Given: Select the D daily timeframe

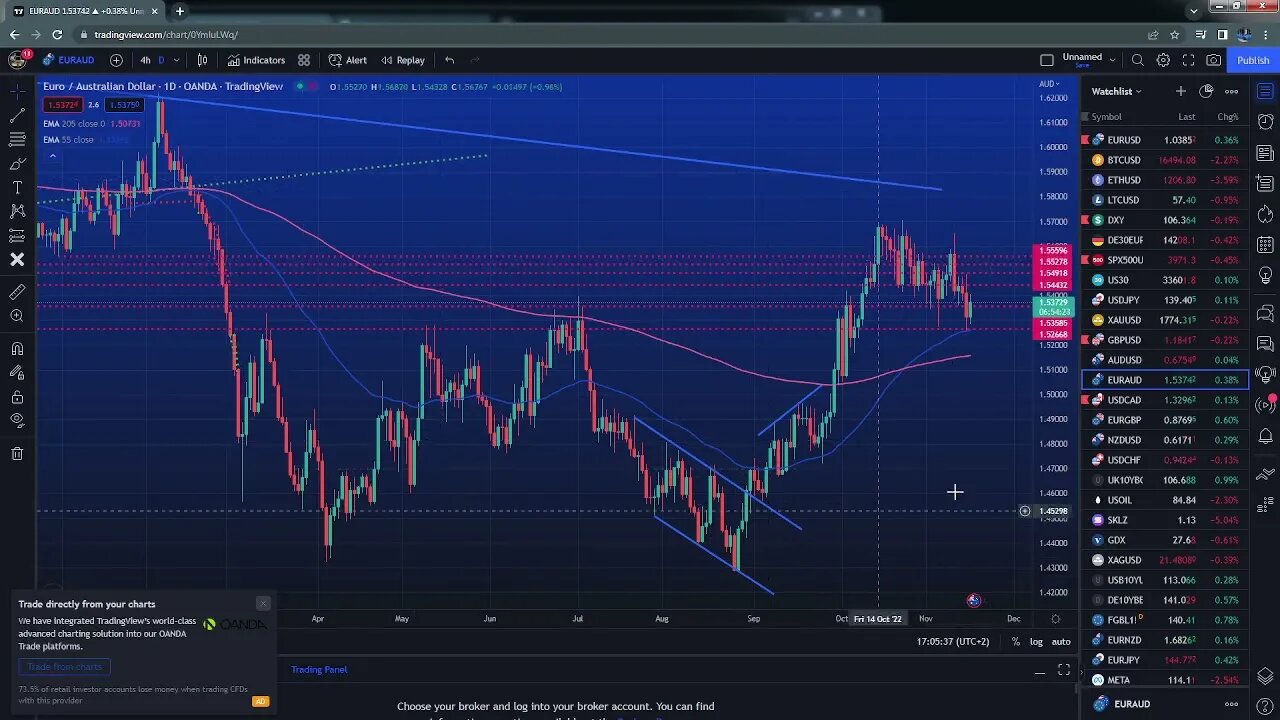Looking at the screenshot, I should coord(161,60).
